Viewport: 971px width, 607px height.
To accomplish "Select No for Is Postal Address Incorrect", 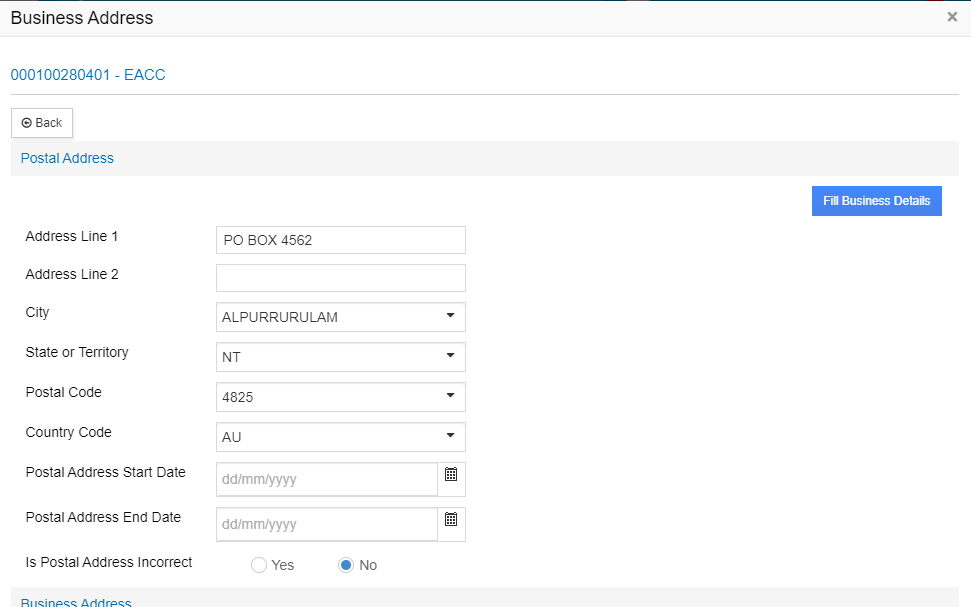I will [x=346, y=565].
